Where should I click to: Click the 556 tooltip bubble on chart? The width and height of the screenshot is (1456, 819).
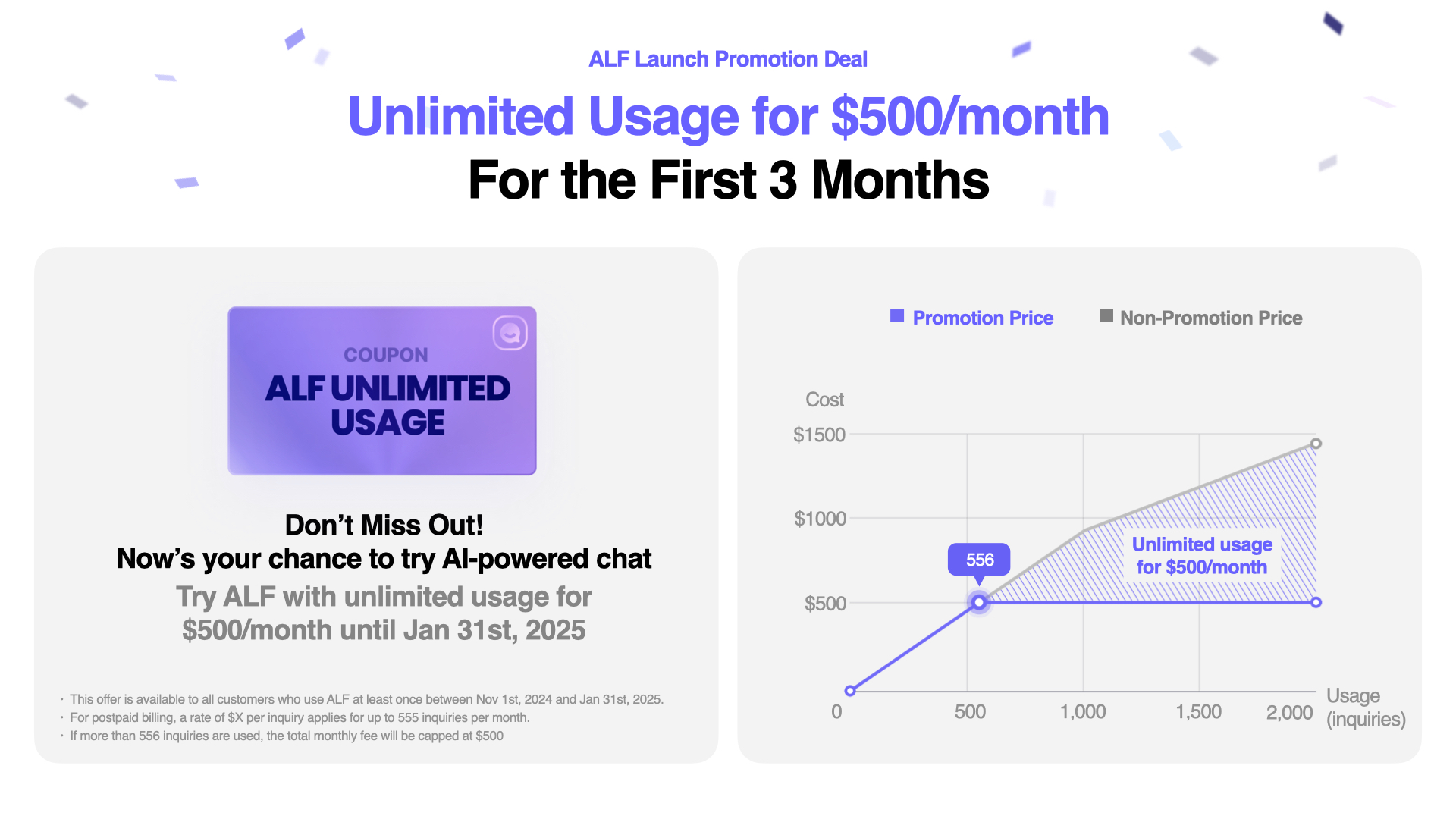click(979, 560)
